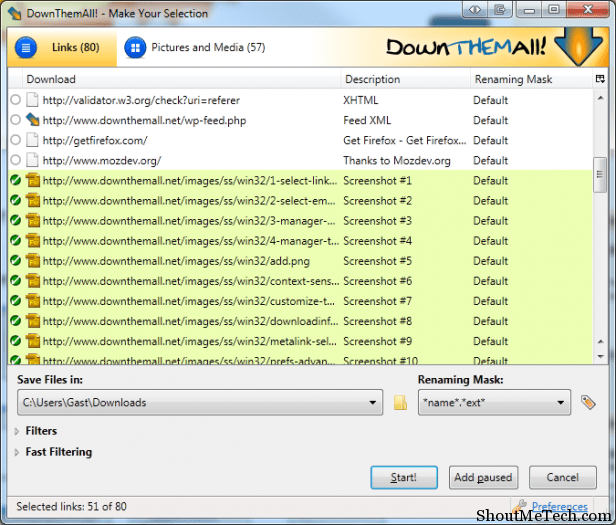Click the DownThemAll logo arrow banner

coord(579,46)
